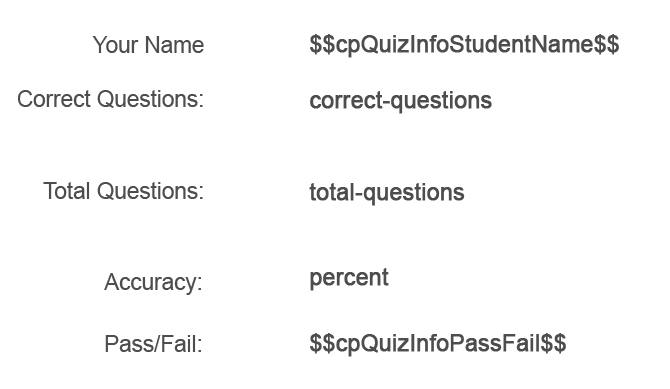Focus the pass/fail result variable caption
This screenshot has width=670, height=389.
pos(438,344)
